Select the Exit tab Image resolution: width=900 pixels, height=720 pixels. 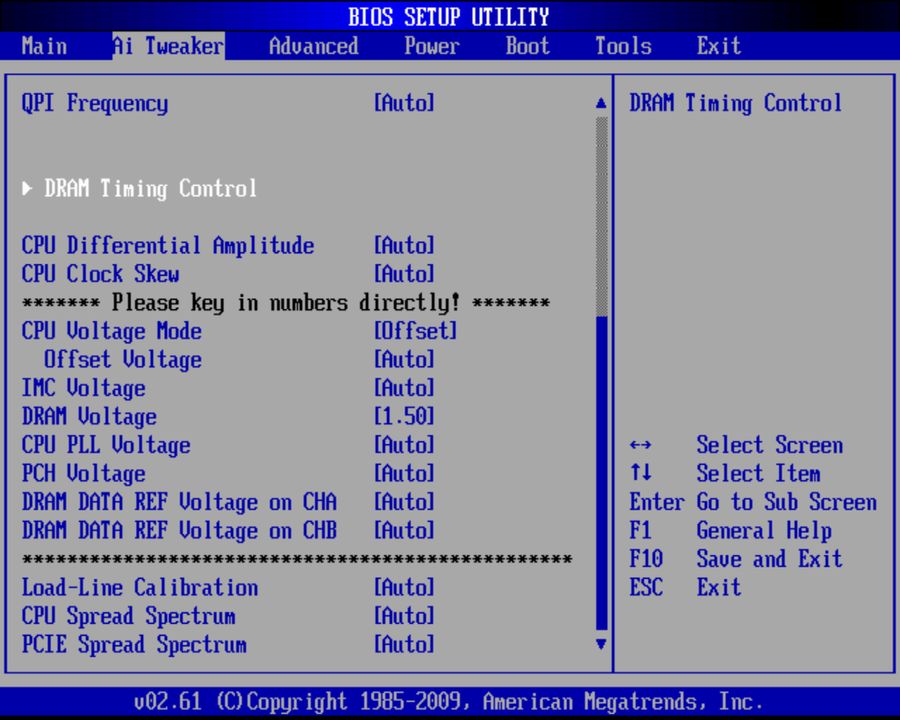pyautogui.click(x=719, y=46)
